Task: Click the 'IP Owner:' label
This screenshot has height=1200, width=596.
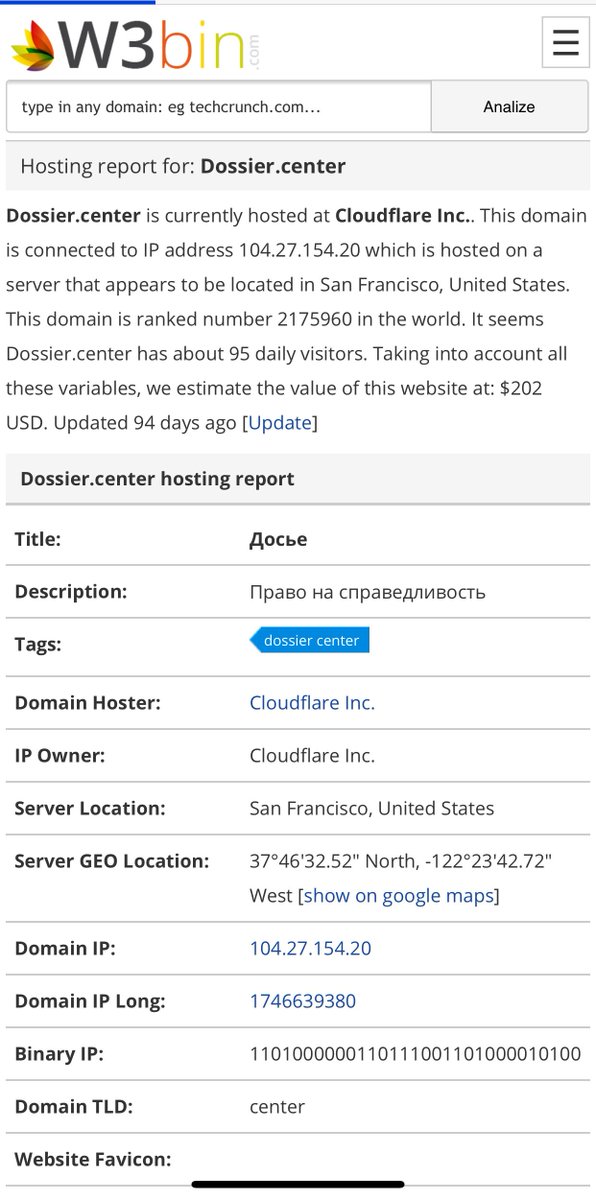Action: click(x=60, y=756)
